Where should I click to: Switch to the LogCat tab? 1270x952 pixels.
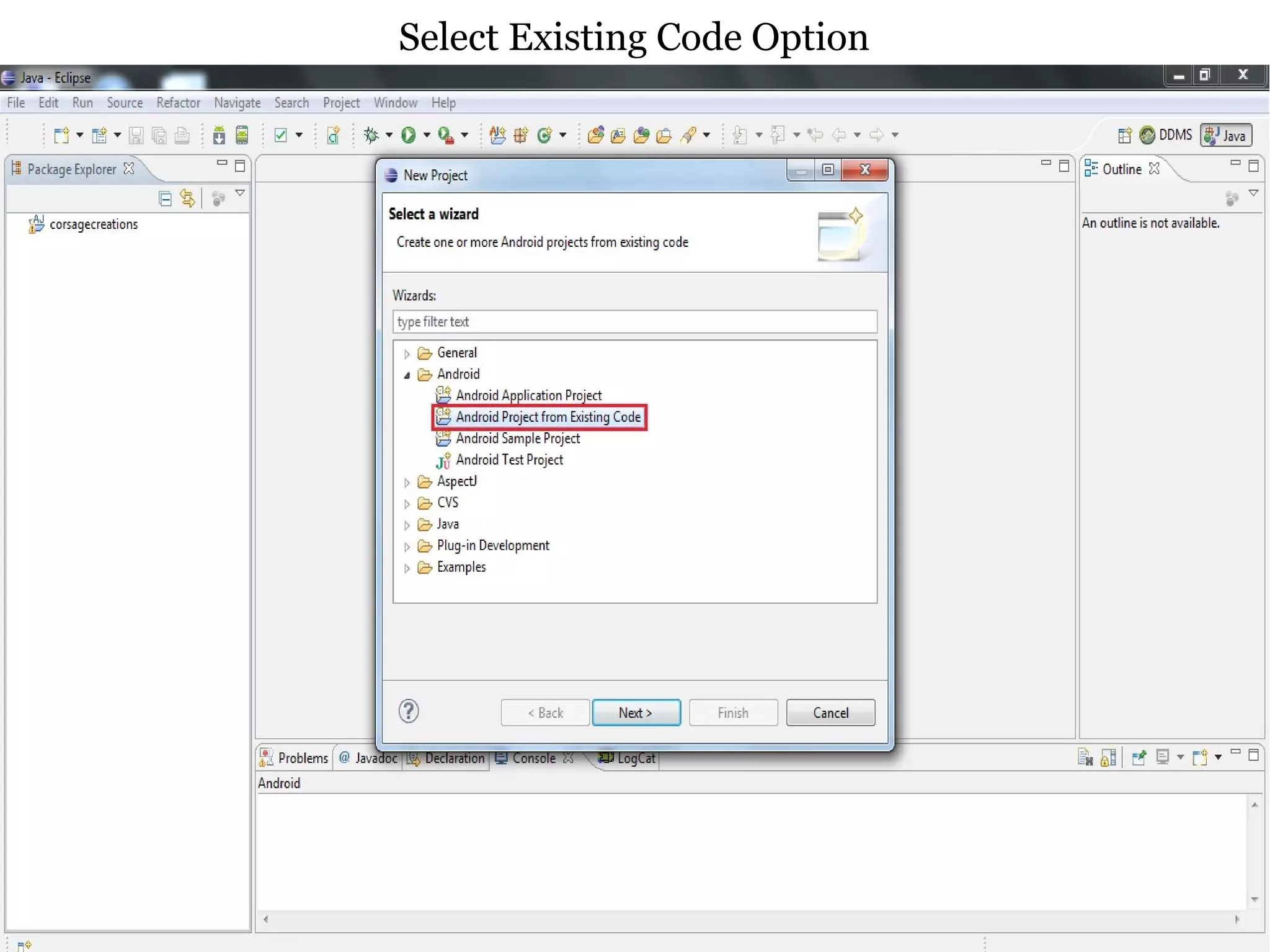tap(627, 758)
